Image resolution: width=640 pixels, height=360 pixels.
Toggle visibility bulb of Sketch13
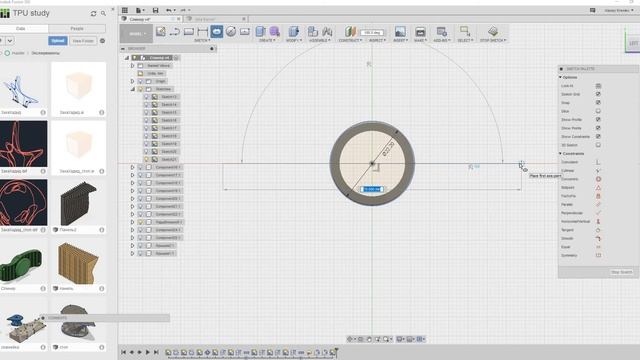point(146,97)
